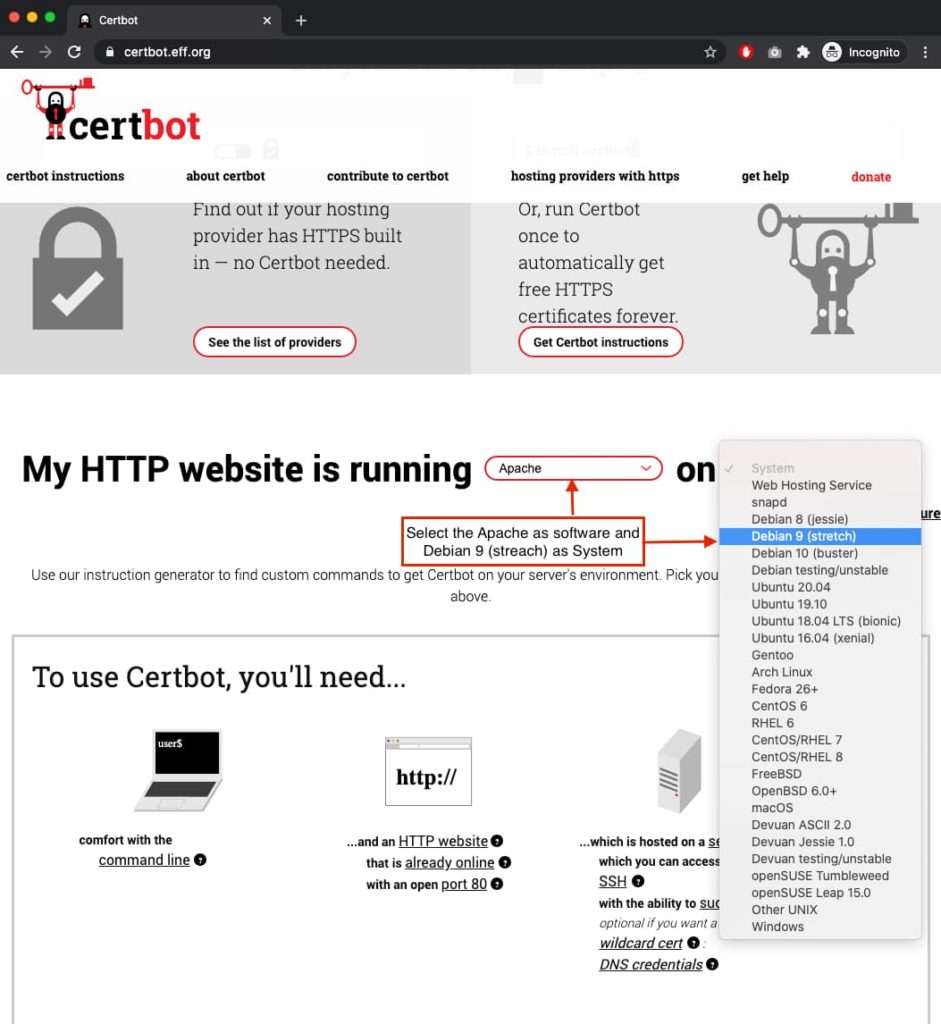Open hosting providers with https nav item

595,176
